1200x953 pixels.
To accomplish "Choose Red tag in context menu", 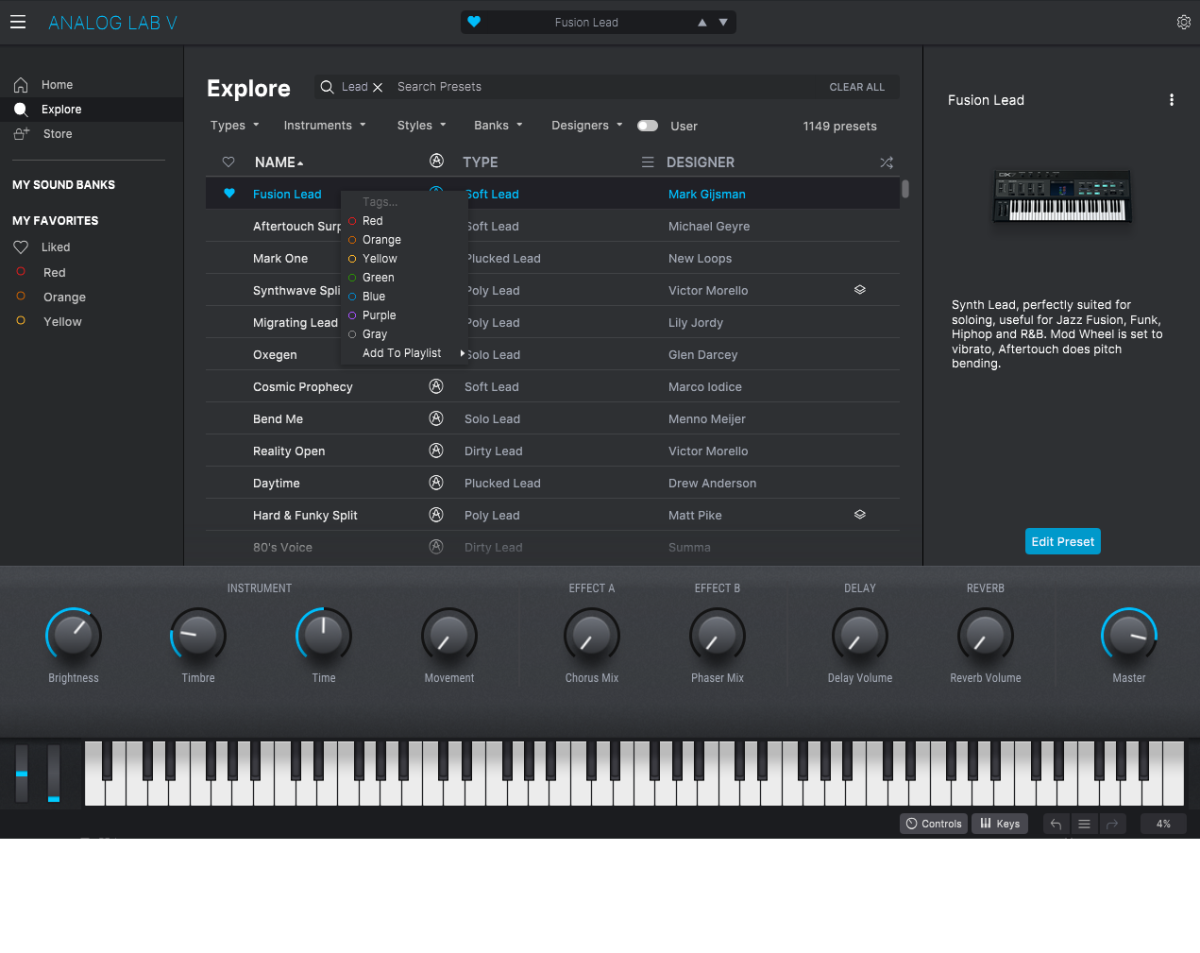I will pos(404,221).
